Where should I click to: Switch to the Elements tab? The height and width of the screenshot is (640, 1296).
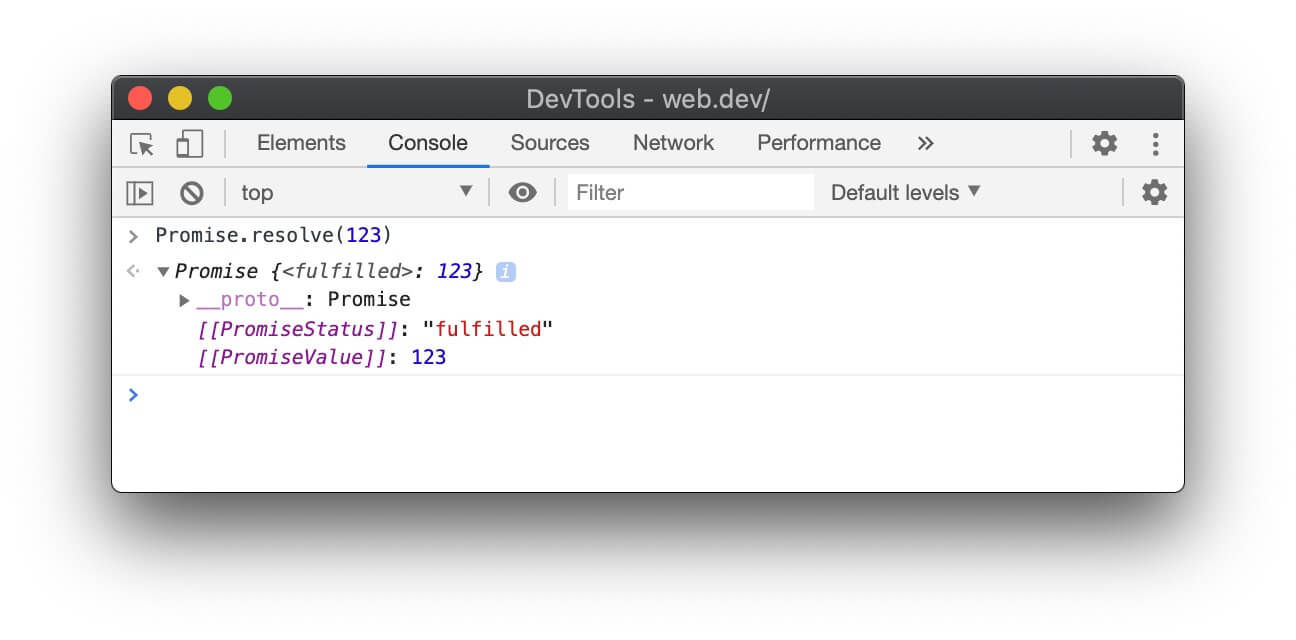coord(300,143)
